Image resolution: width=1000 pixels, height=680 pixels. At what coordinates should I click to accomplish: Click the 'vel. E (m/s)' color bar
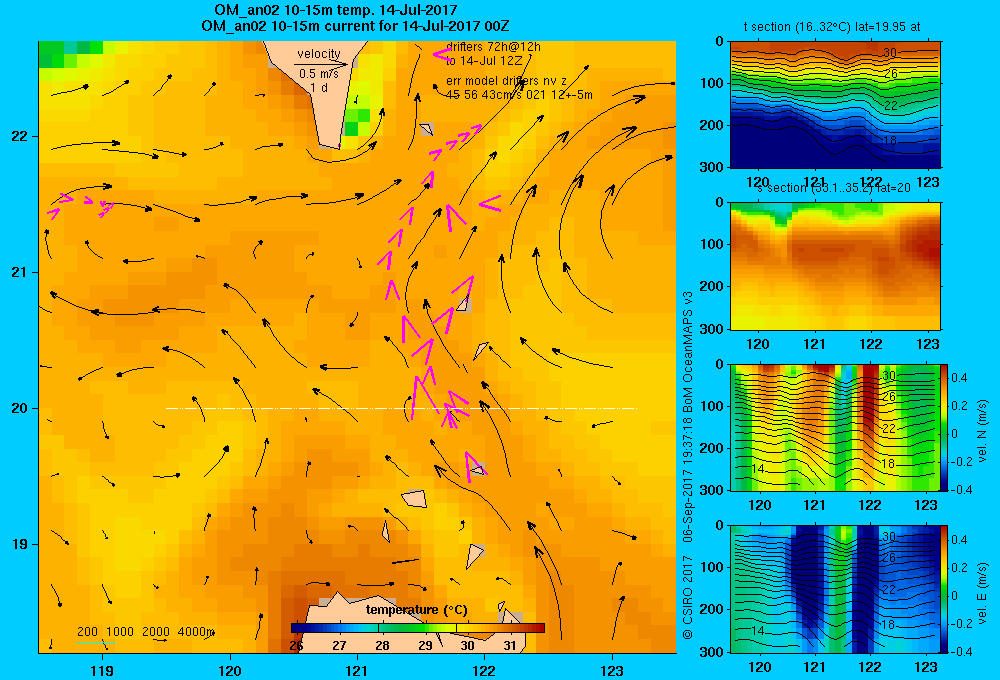945,589
